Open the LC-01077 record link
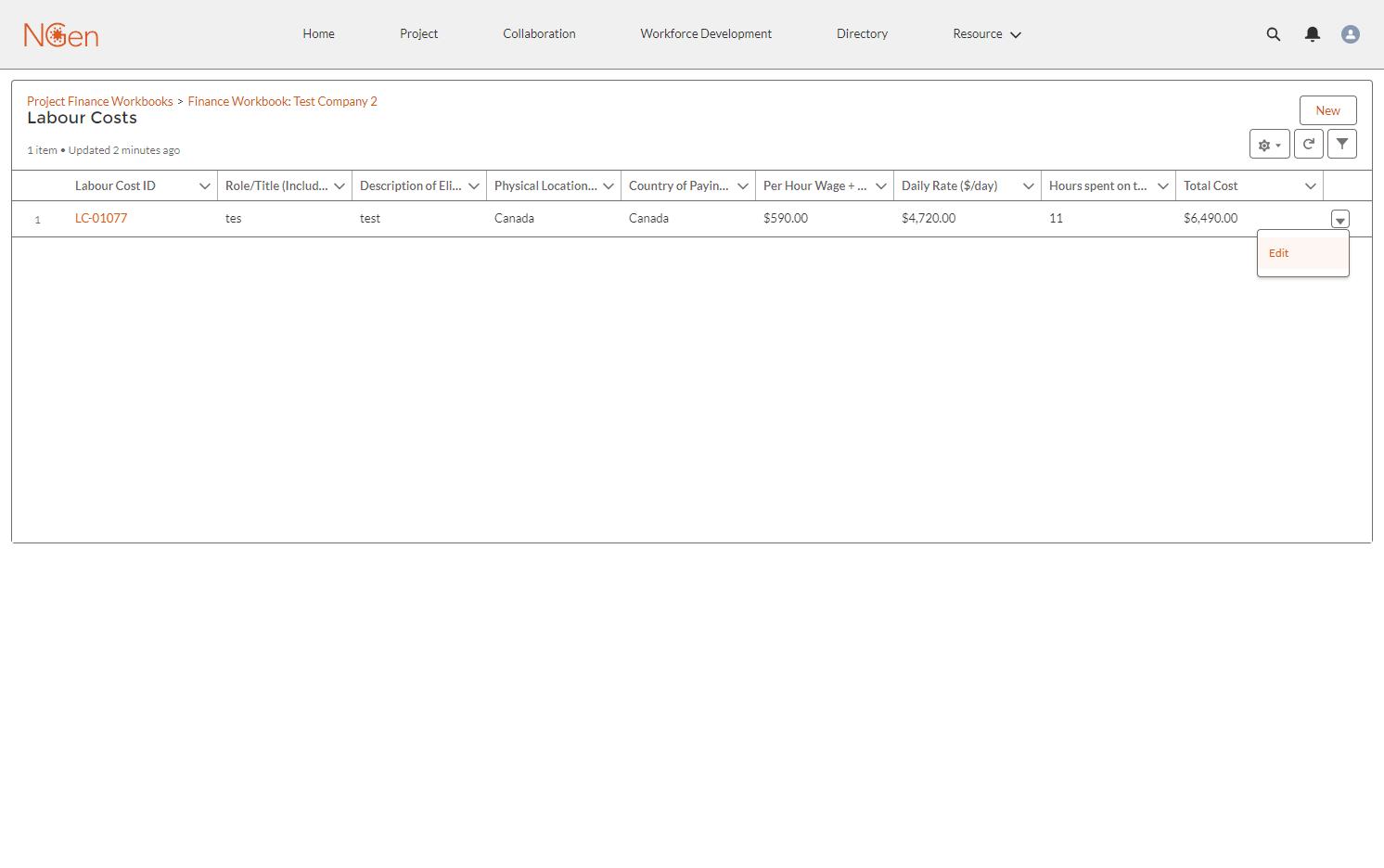The height and width of the screenshot is (868, 1384). (101, 219)
